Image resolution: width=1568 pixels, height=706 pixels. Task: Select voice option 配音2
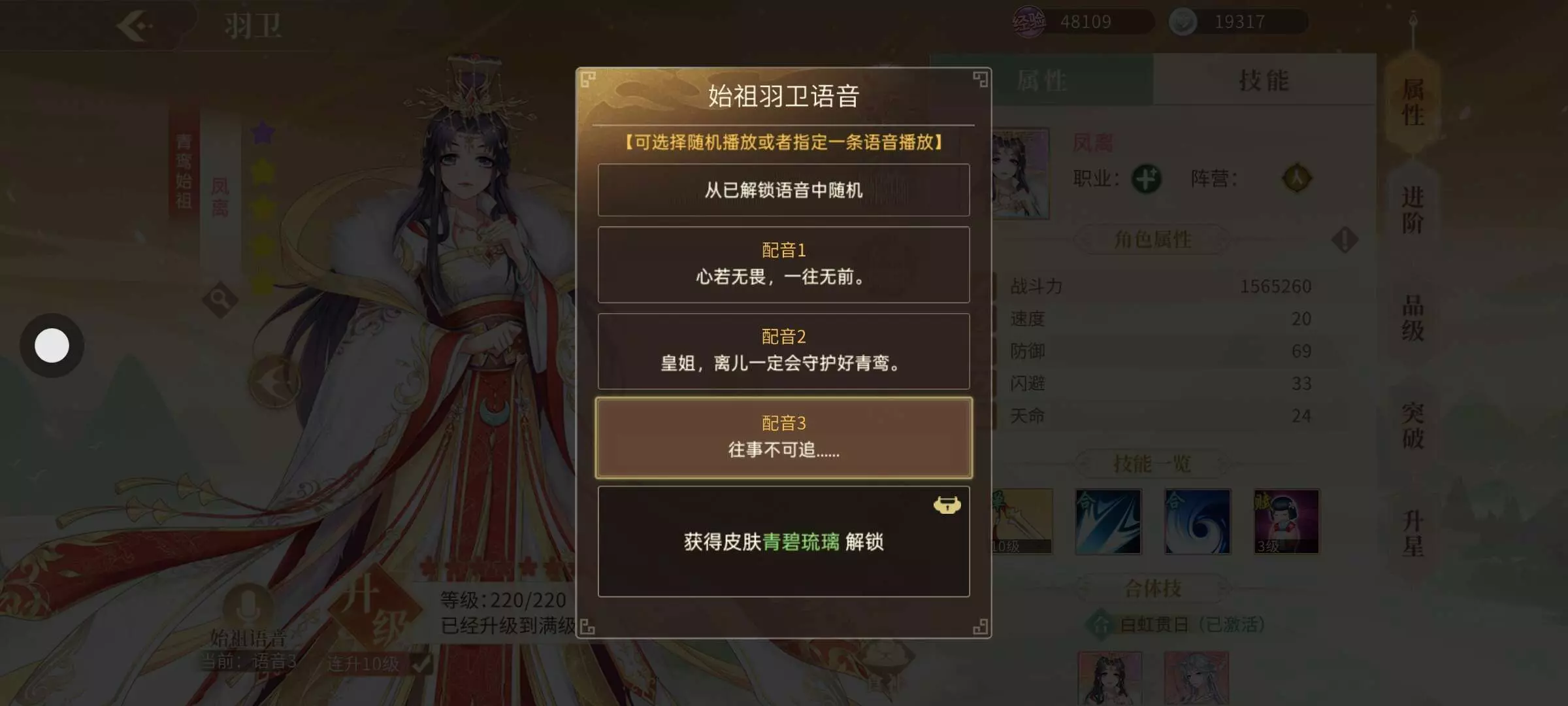783,351
